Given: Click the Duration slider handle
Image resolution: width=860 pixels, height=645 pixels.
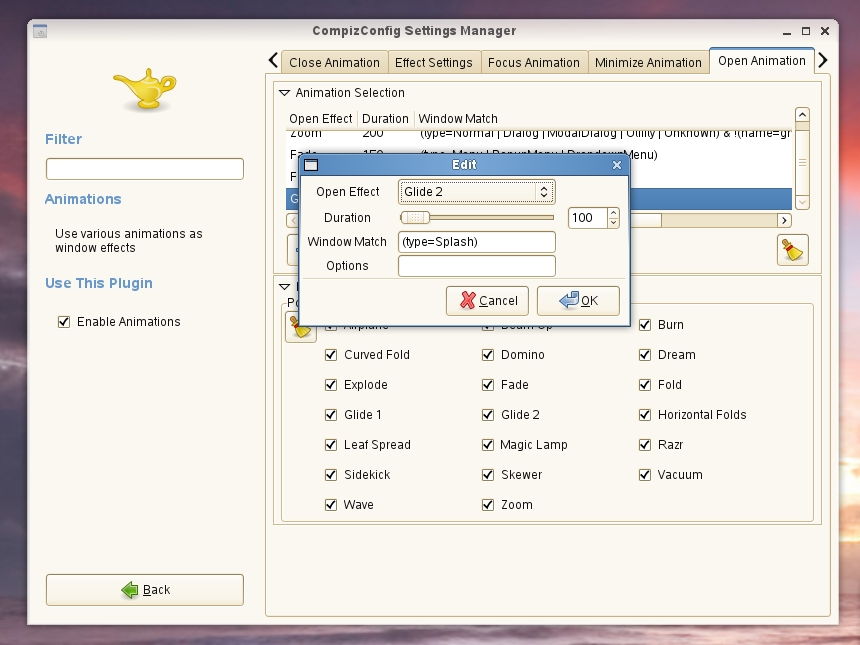Looking at the screenshot, I should 415,218.
